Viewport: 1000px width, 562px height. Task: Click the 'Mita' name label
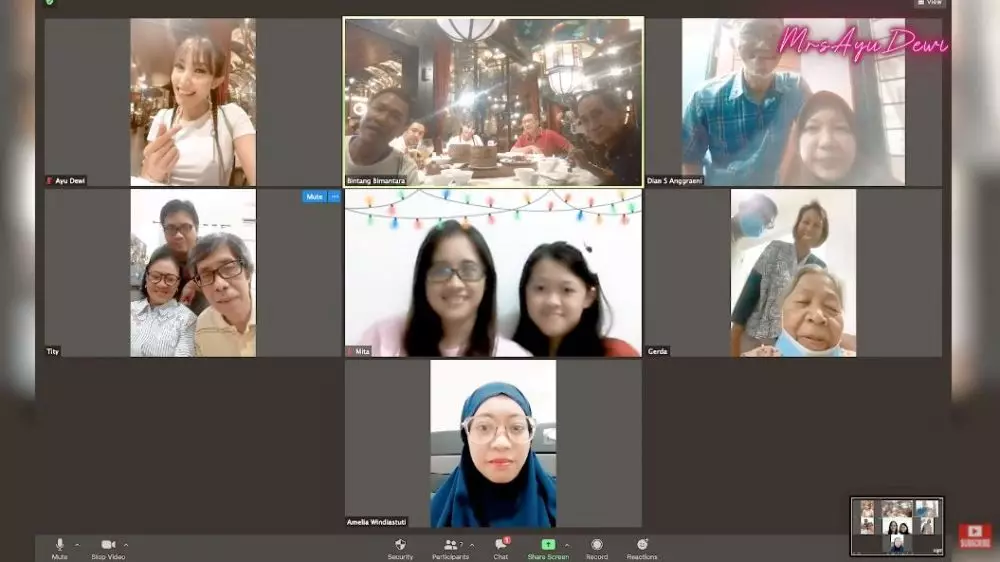(x=359, y=351)
